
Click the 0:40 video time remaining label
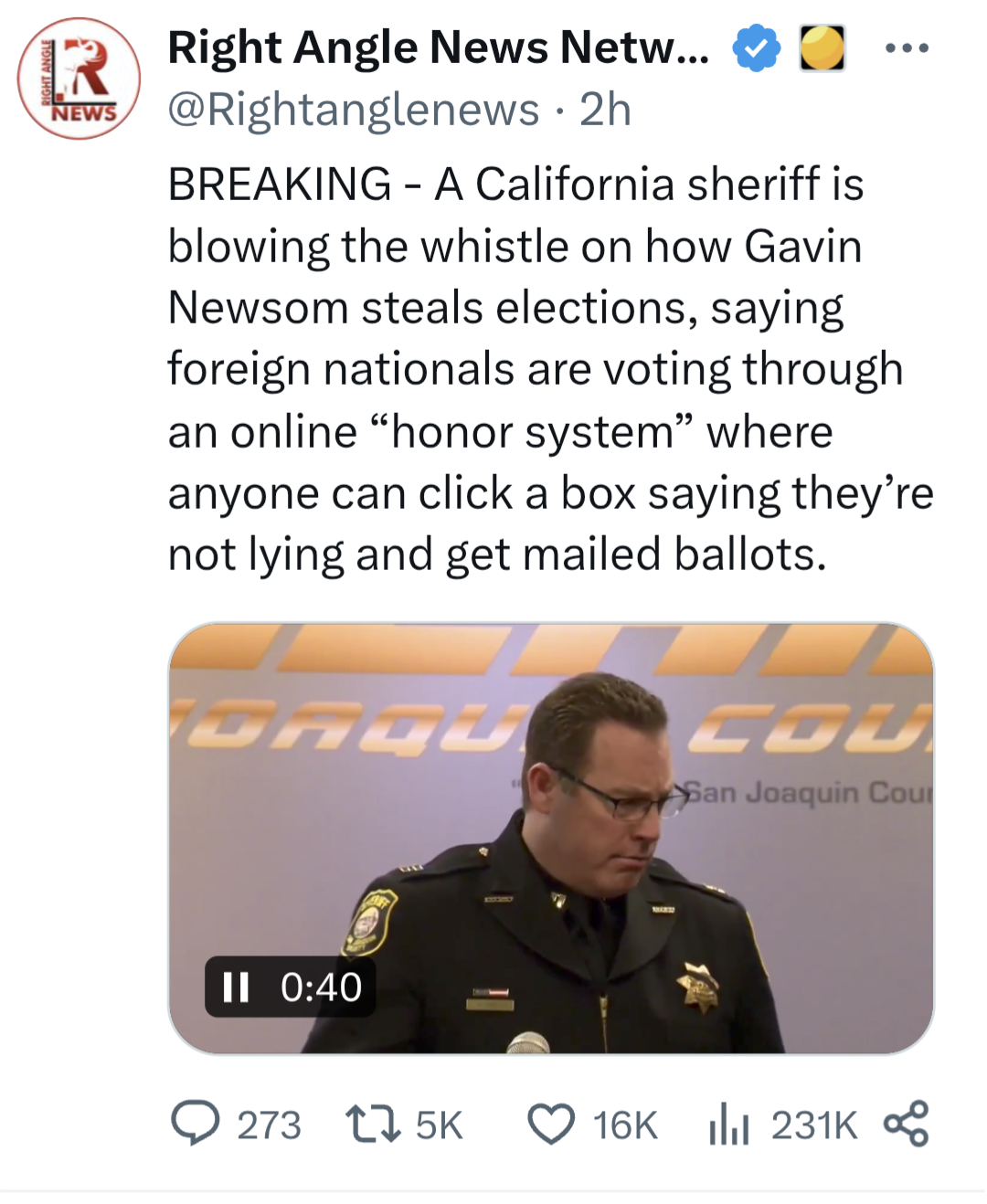pyautogui.click(x=321, y=987)
